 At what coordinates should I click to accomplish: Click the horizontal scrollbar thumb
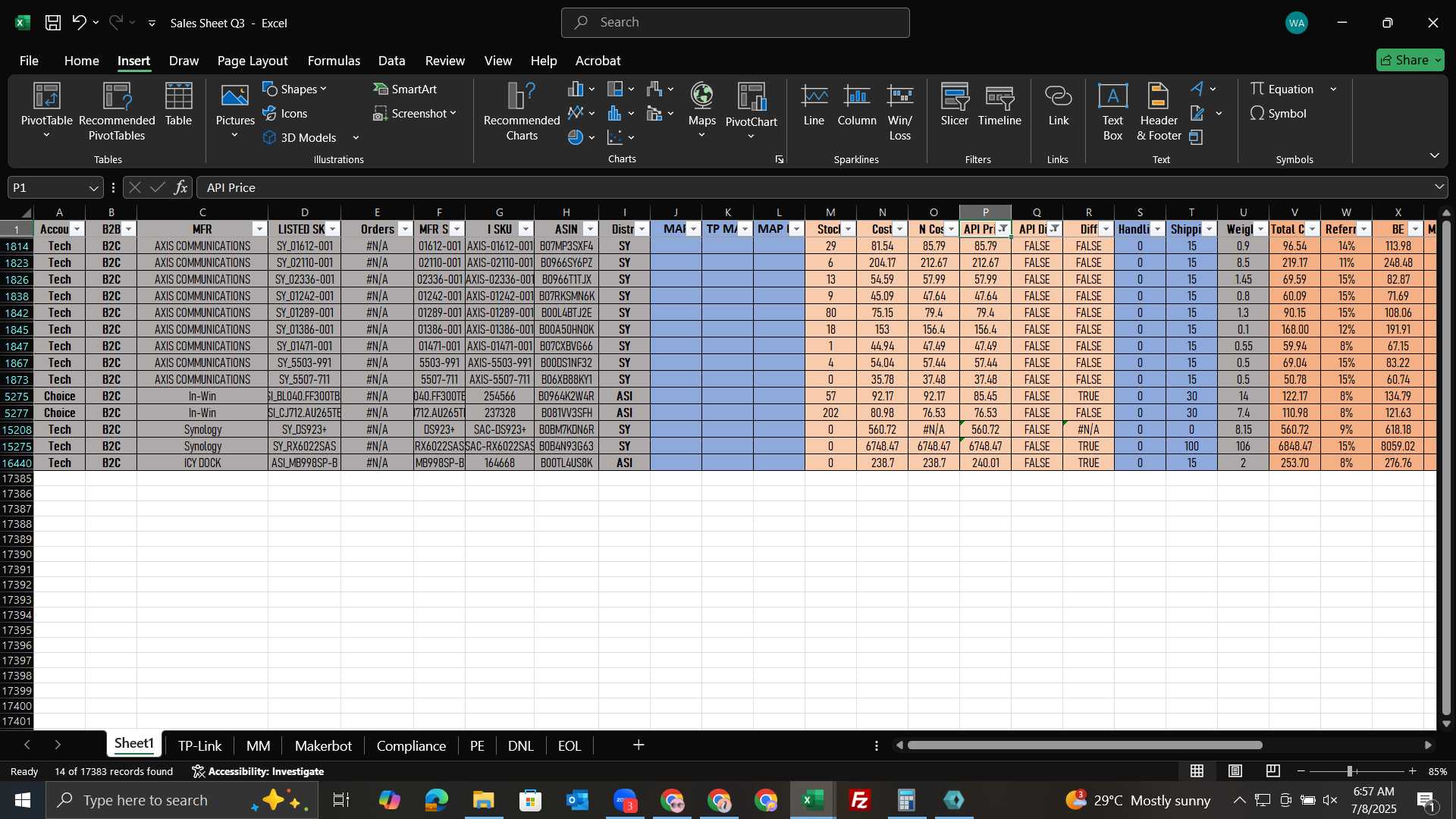(x=1084, y=745)
